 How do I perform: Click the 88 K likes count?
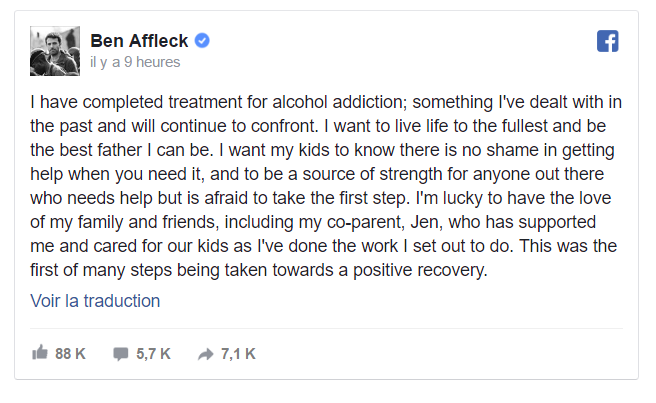click(70, 353)
